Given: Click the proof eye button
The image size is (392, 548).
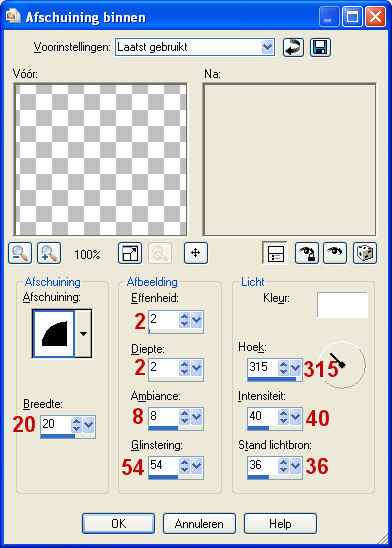Looking at the screenshot, I should pyautogui.click(x=335, y=253).
